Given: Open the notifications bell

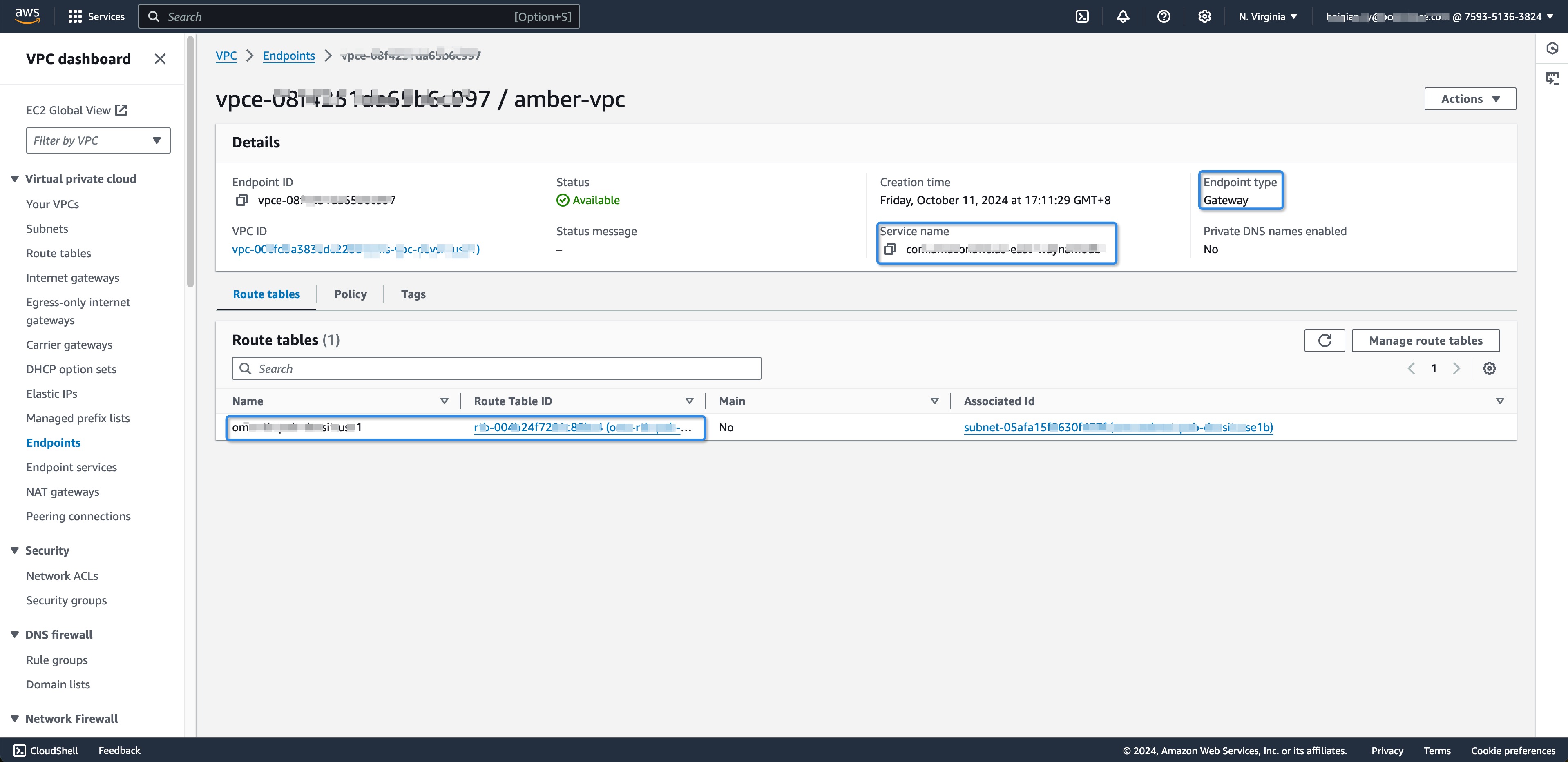Looking at the screenshot, I should 1122,16.
